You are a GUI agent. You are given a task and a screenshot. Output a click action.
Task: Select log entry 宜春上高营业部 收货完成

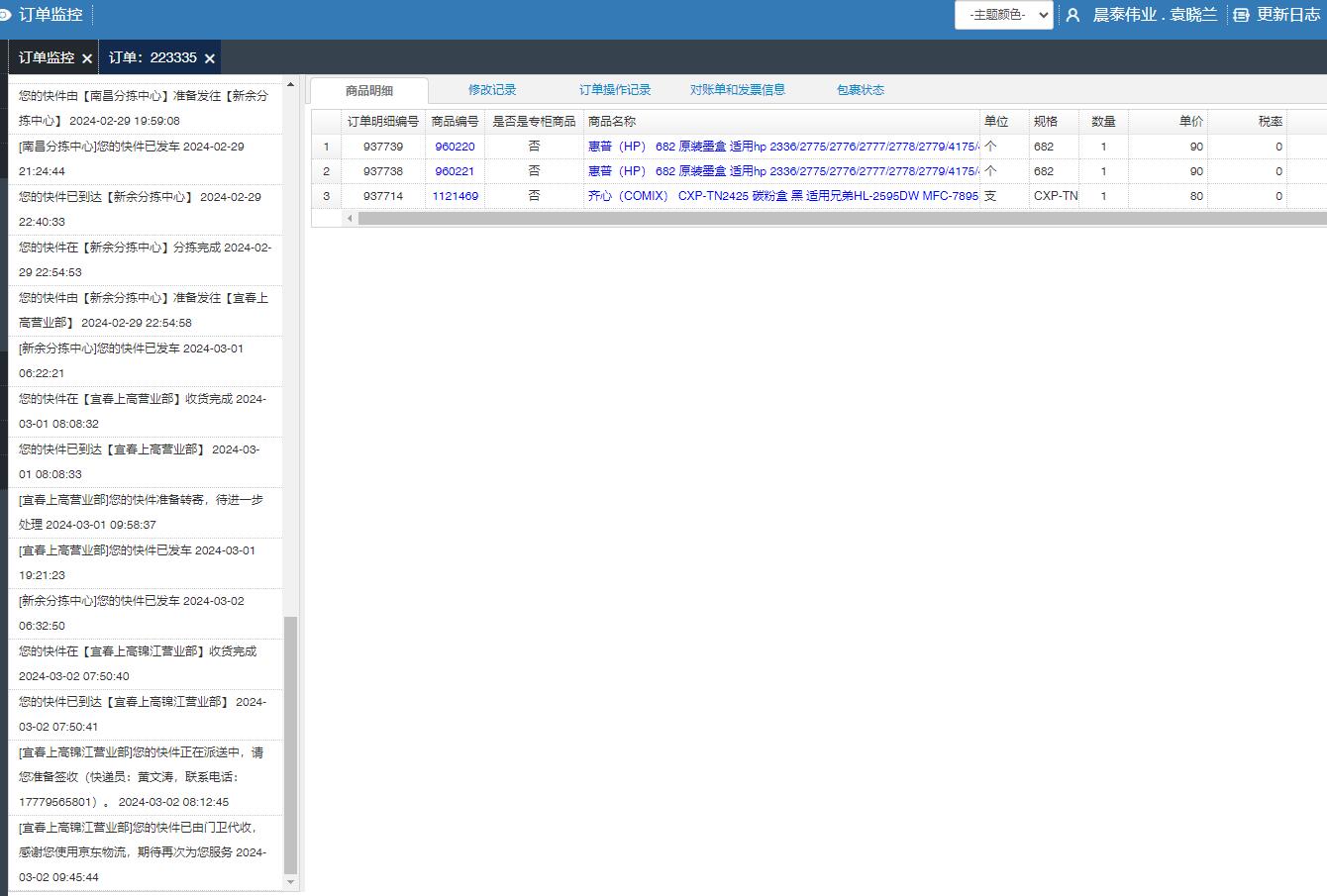(x=146, y=411)
